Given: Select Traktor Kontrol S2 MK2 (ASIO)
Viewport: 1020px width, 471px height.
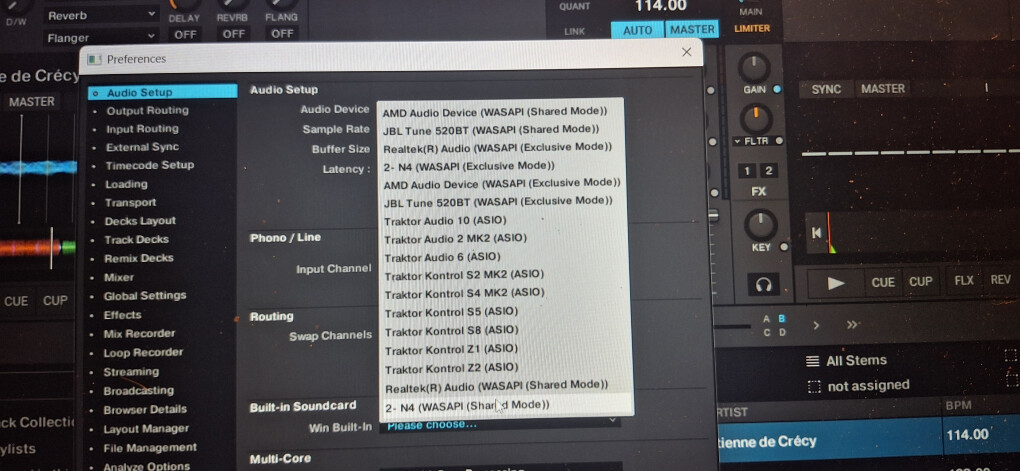Looking at the screenshot, I should 464,275.
